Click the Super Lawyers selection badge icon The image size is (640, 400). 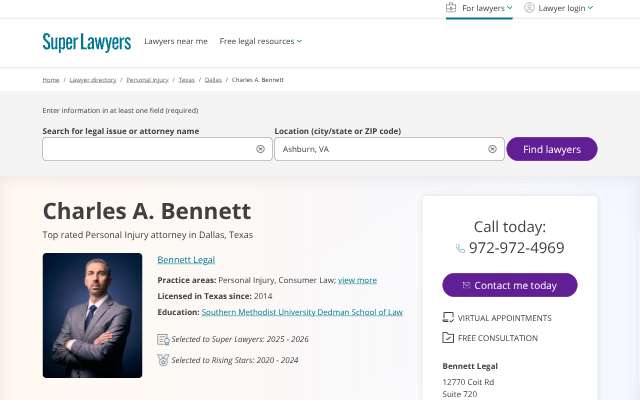[x=163, y=339]
